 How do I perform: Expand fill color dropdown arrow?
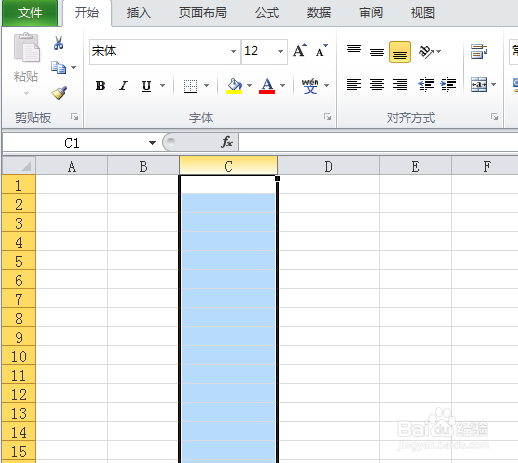tap(249, 86)
